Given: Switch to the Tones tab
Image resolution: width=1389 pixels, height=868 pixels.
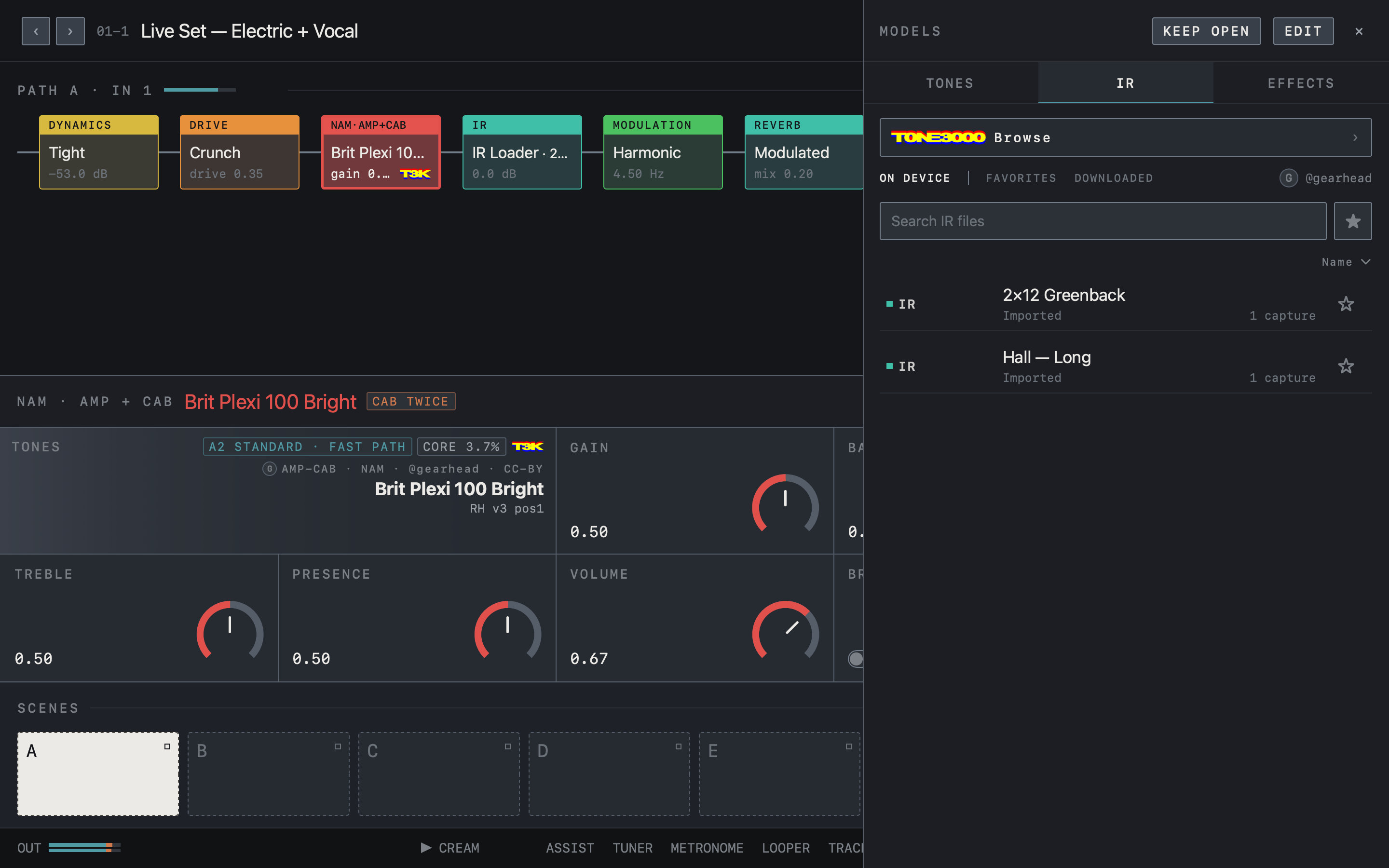Looking at the screenshot, I should click(951, 83).
